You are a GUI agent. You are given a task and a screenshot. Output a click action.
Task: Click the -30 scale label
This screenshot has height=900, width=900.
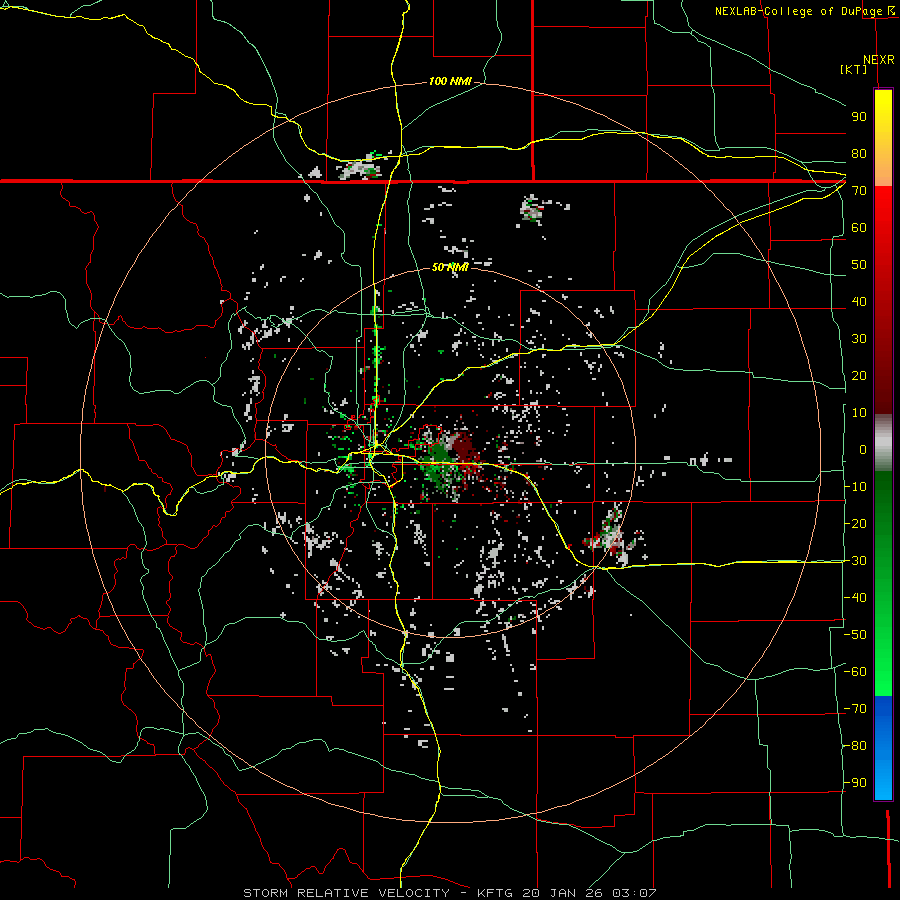855,561
